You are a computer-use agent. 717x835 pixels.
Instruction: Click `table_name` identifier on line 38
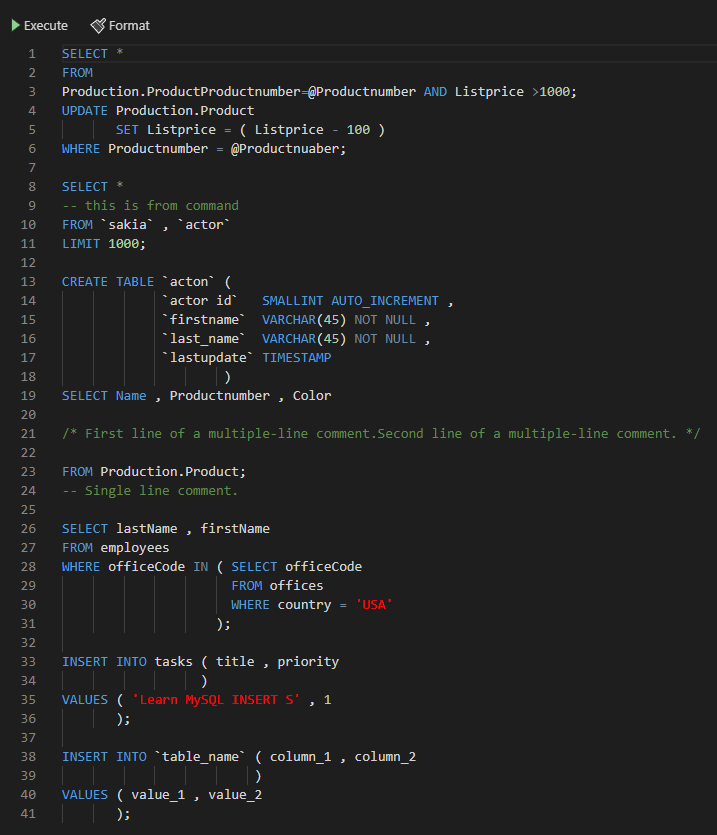click(x=200, y=757)
